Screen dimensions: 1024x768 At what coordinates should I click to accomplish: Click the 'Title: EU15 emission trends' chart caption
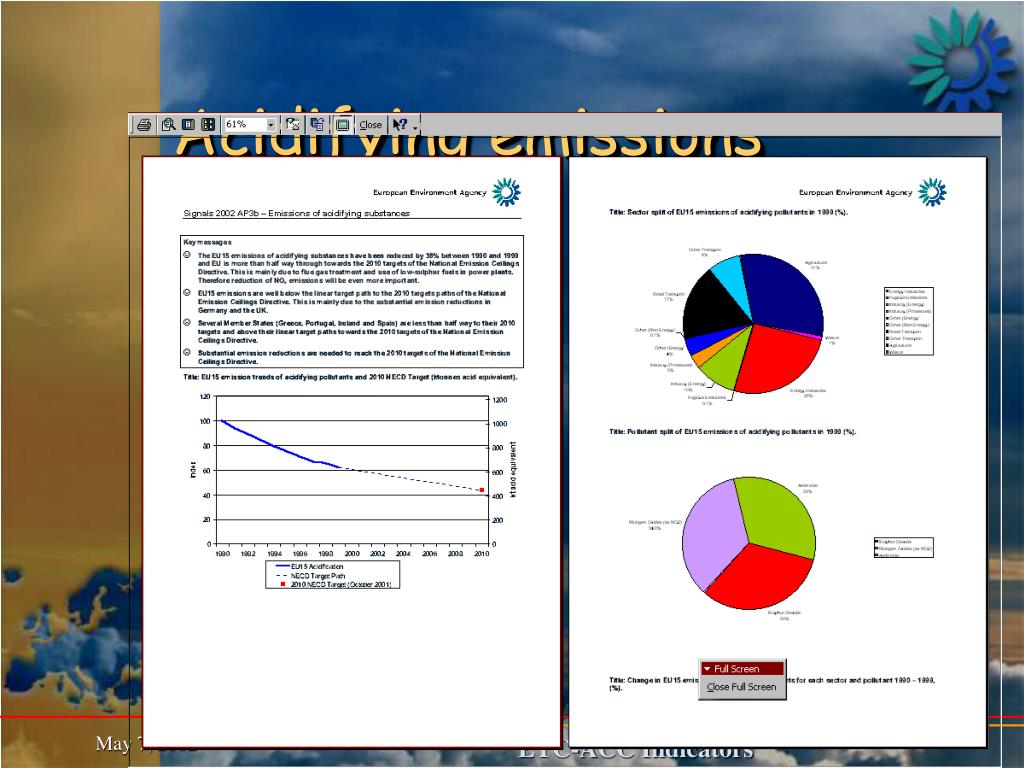pos(350,377)
